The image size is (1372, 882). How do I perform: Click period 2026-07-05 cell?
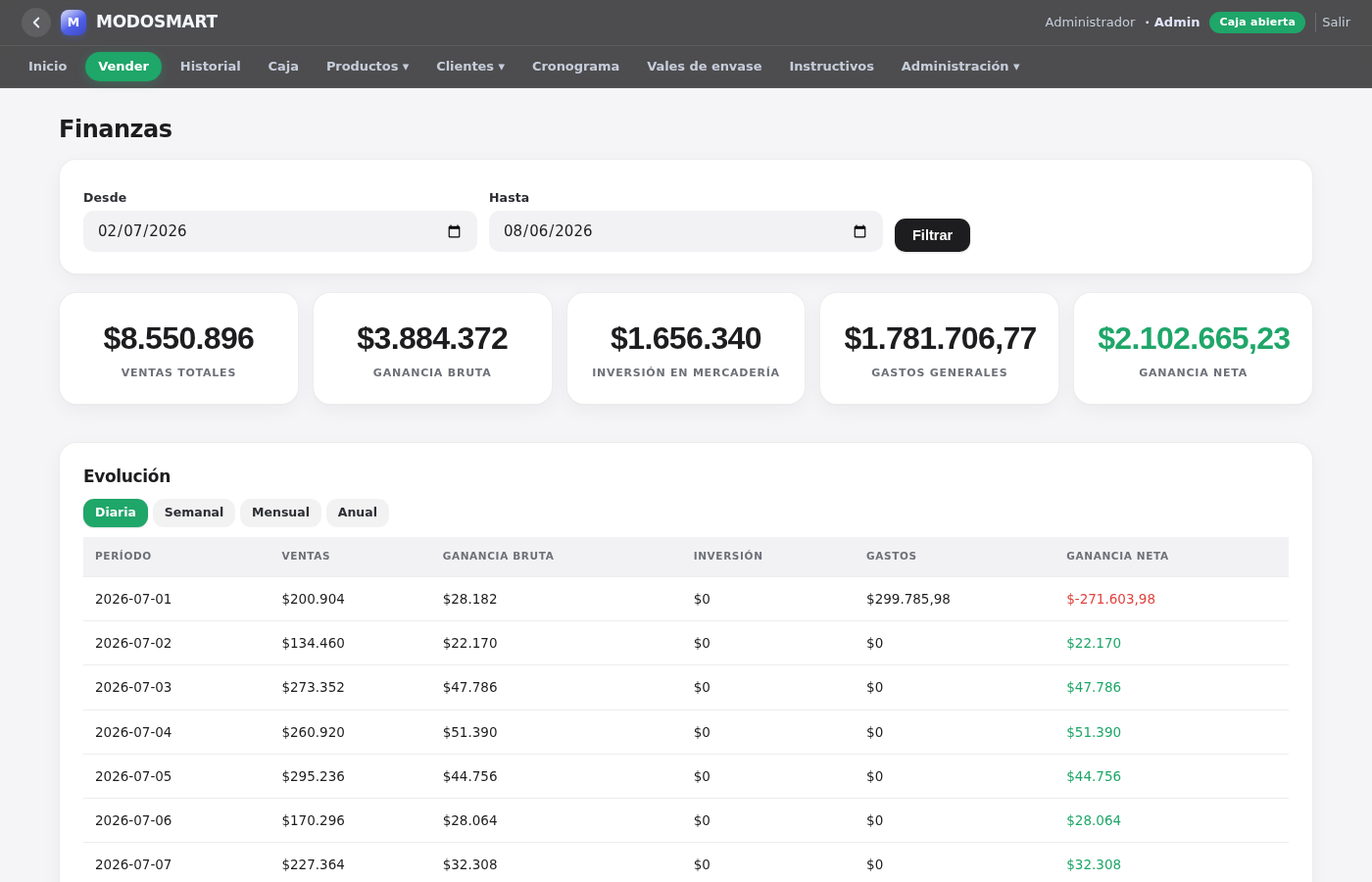pos(133,776)
